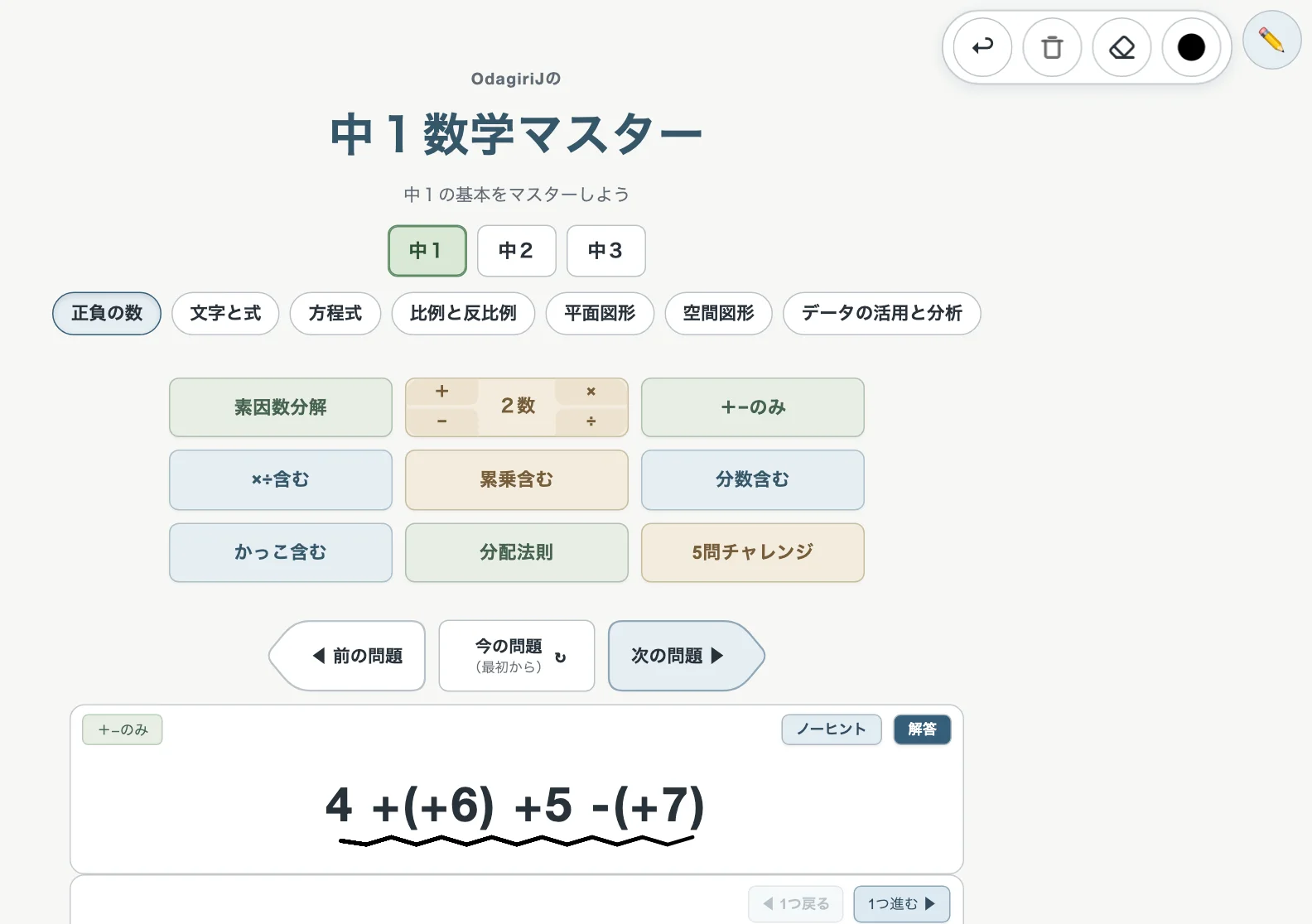Go back with the 前の問題 button

tap(348, 656)
